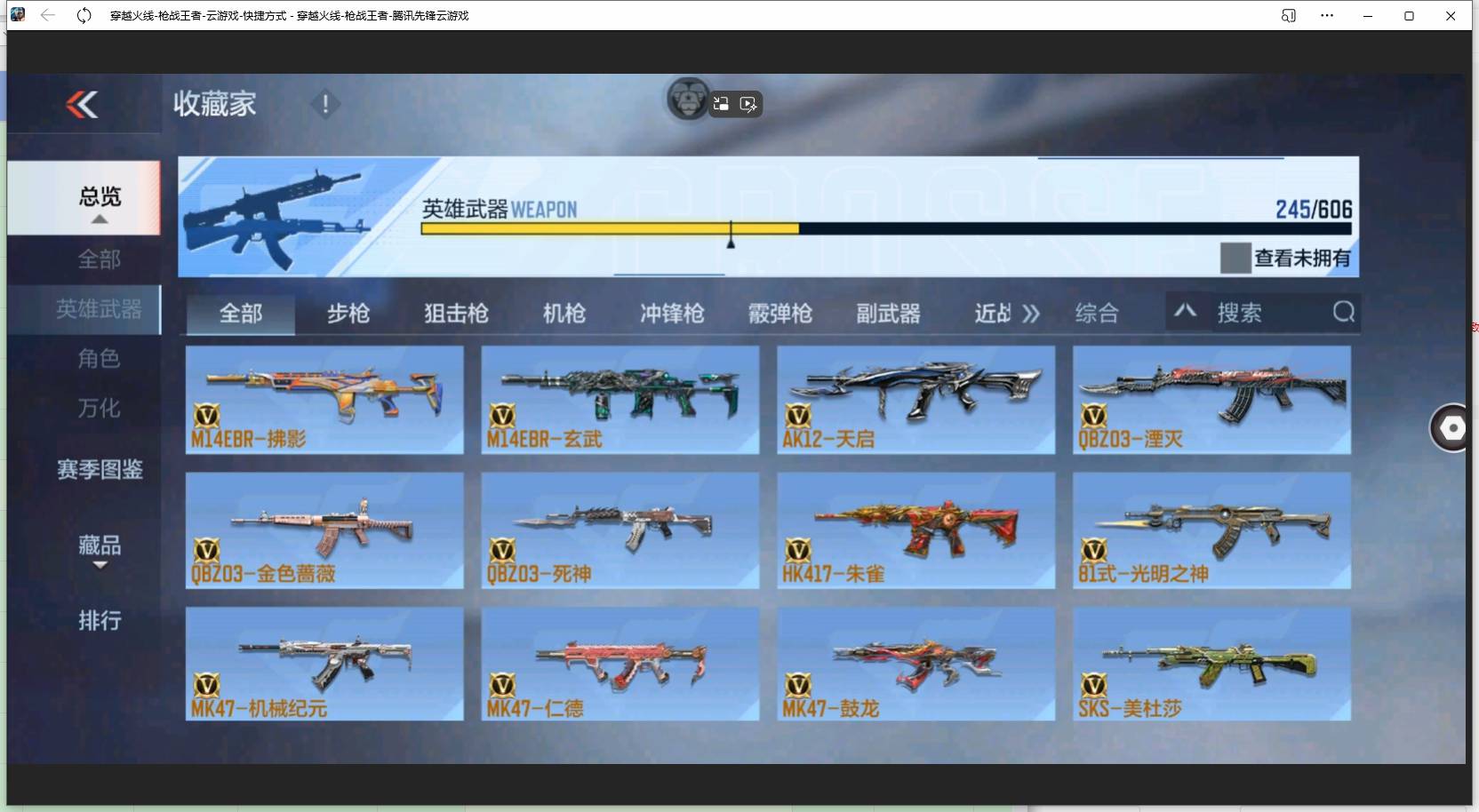Click the screen switch icon beside the avatar
The image size is (1479, 812).
coord(721,104)
